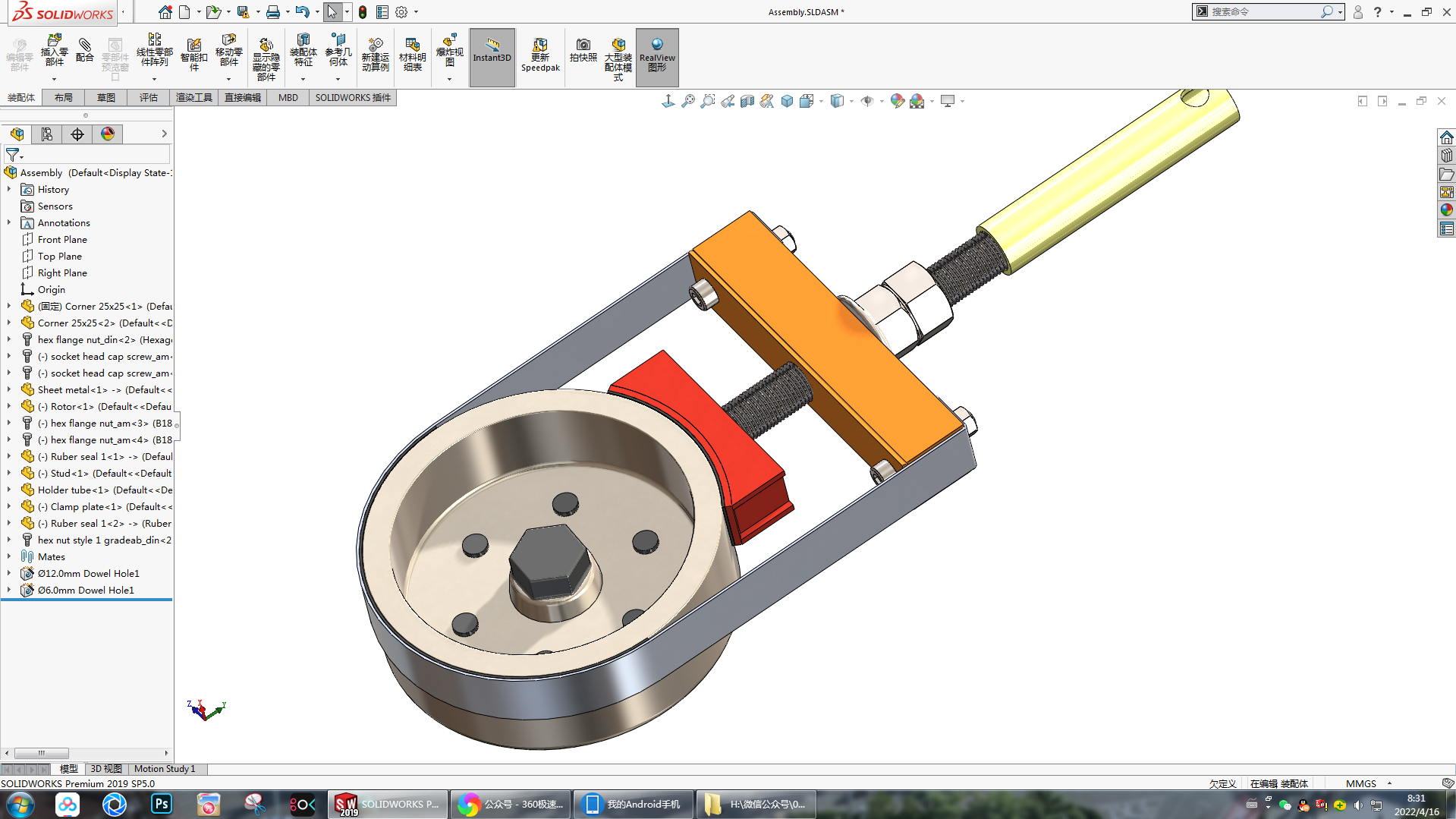1456x819 pixels.
Task: Open Photoshop from the taskbar
Action: pyautogui.click(x=162, y=805)
